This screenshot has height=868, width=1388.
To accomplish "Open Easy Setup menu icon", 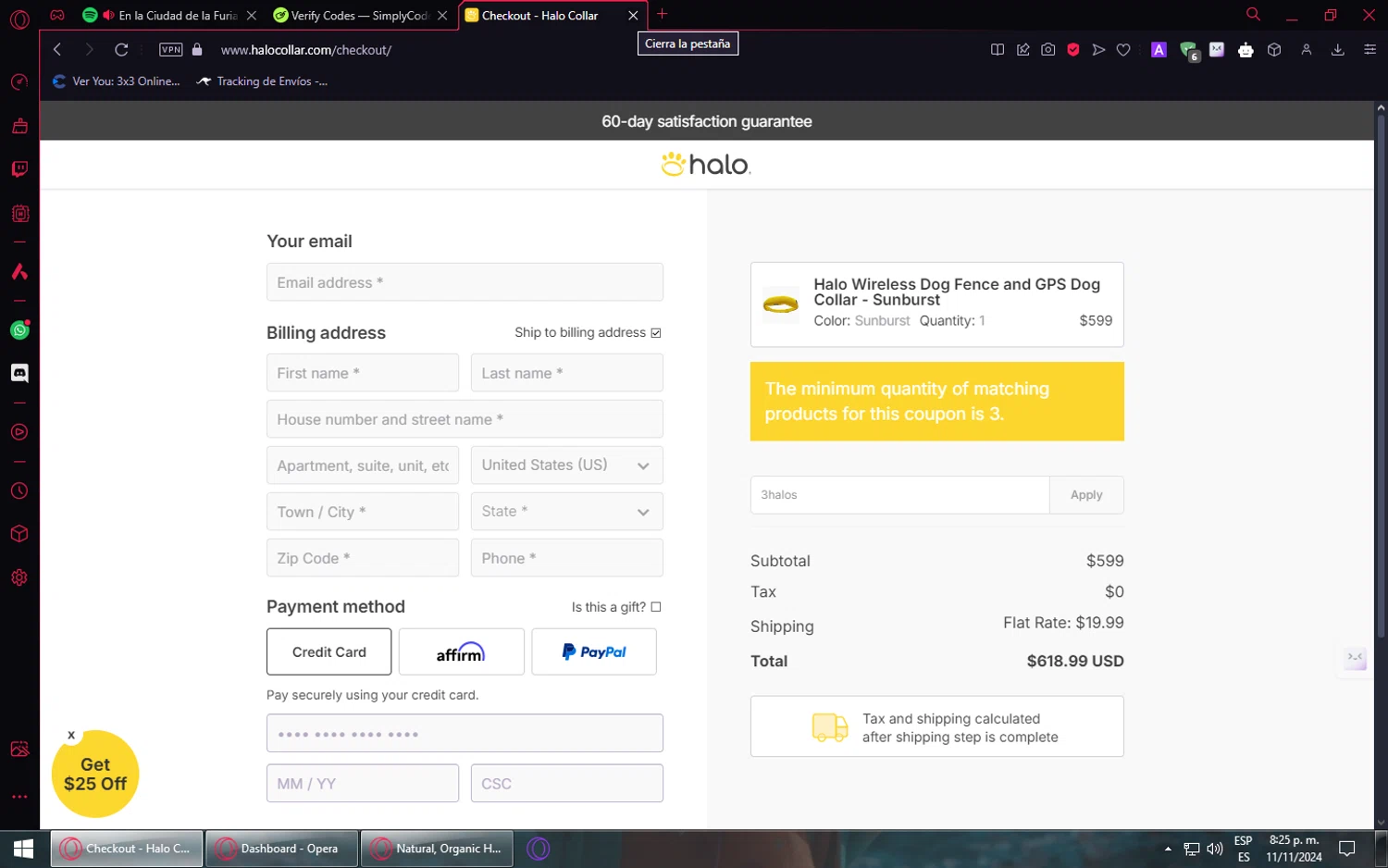I will [x=1369, y=50].
